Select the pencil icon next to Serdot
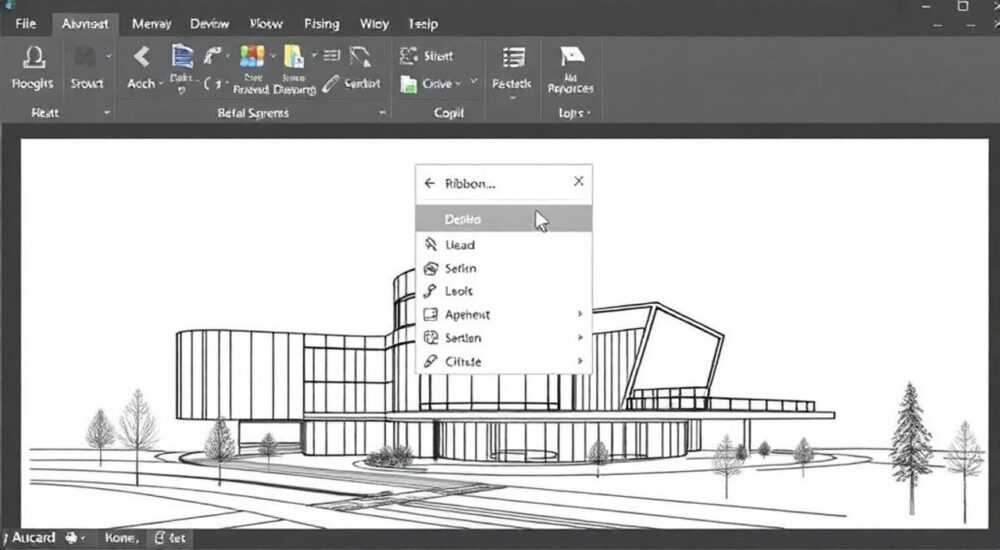Image resolution: width=1000 pixels, height=550 pixels. tap(330, 84)
